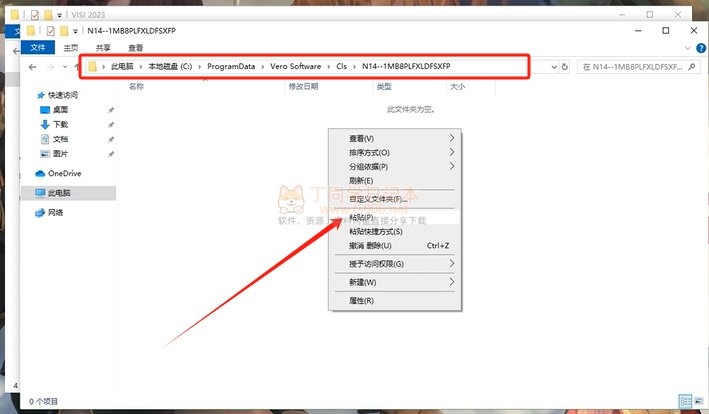Select 网络 in the navigation pane
Screen dimensions: 709x414
[x=56, y=212]
